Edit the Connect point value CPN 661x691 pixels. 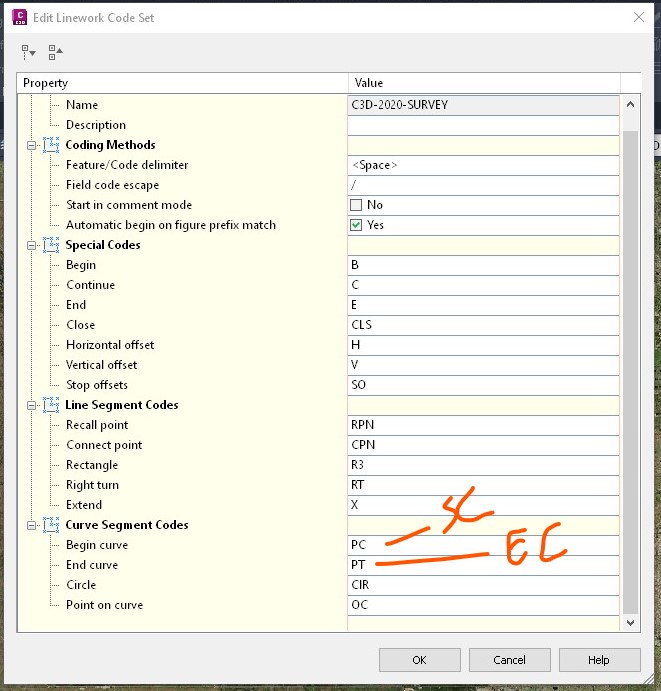tap(483, 445)
